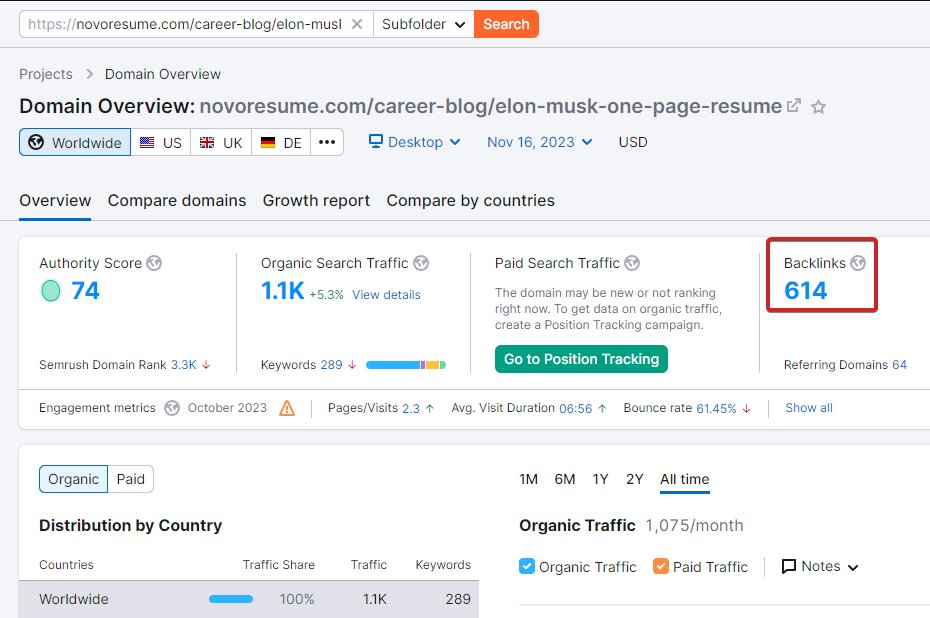Viewport: 930px width, 618px height.
Task: Click the Paid Search Traffic globe icon
Action: (632, 263)
